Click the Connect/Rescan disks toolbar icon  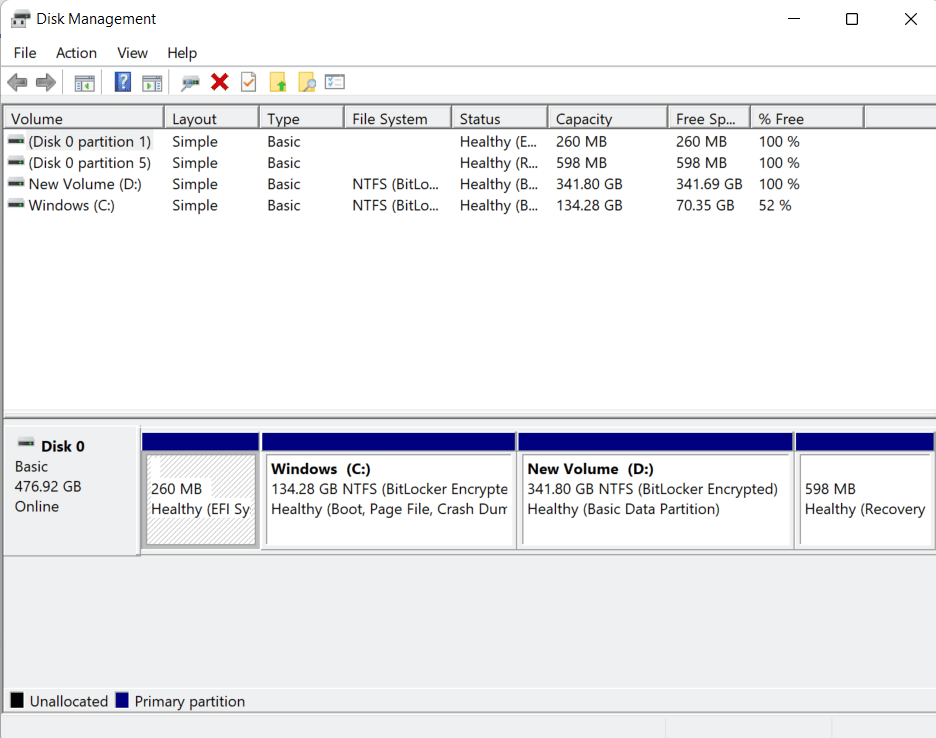(190, 82)
